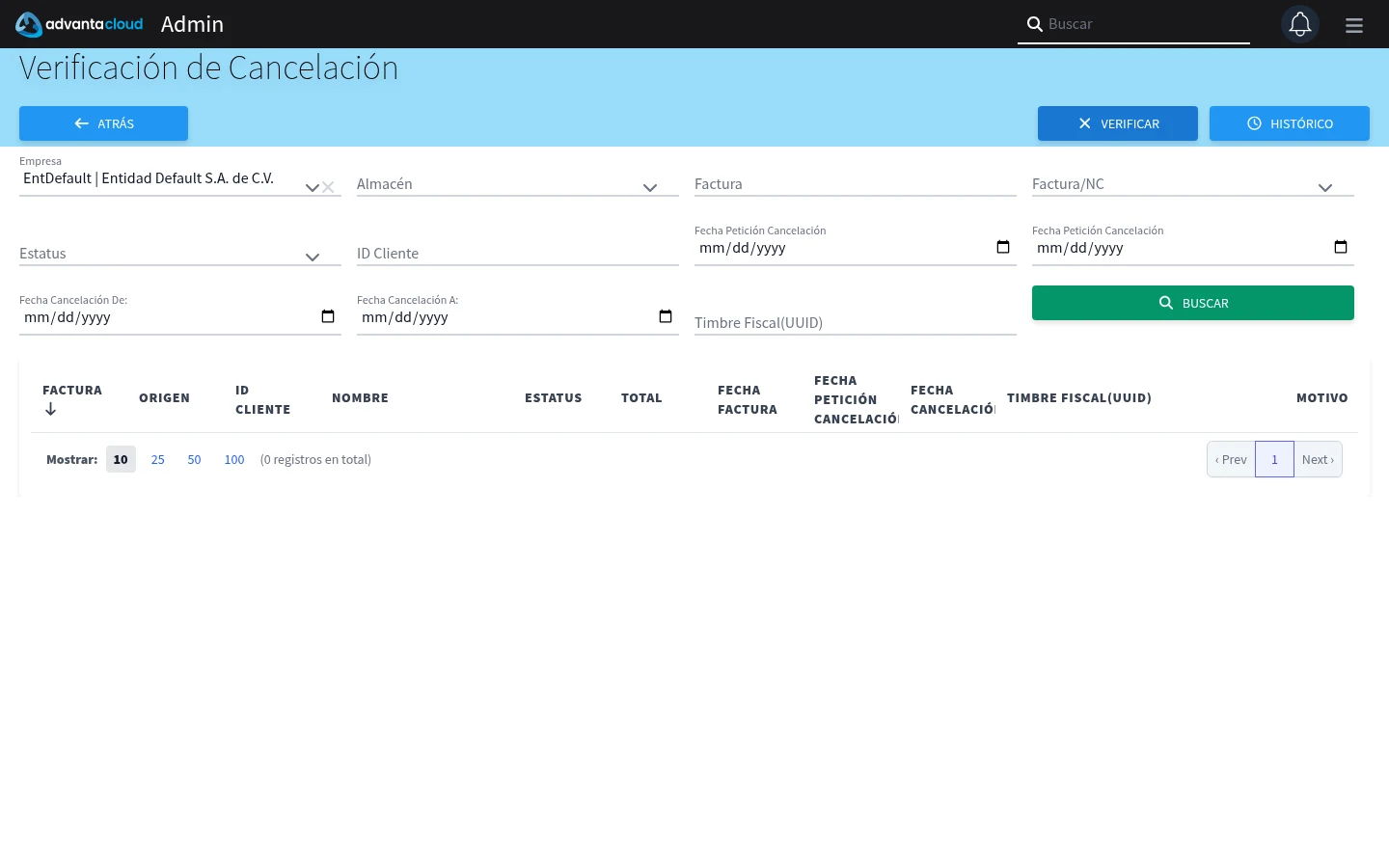Sort table by ID Cliente column
This screenshot has height=868, width=1389.
pos(262,399)
